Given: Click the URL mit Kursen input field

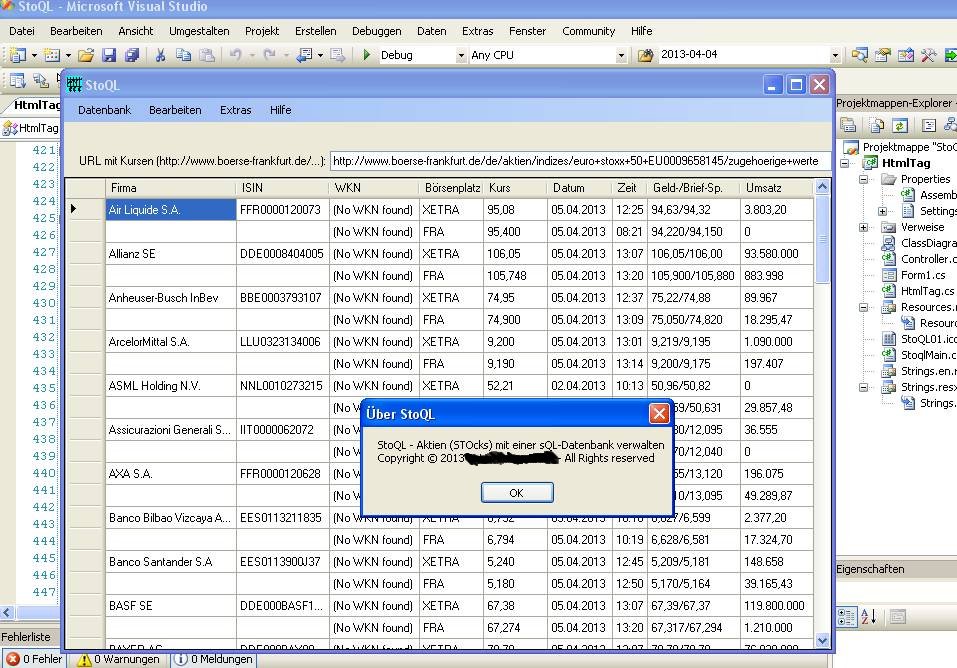Looking at the screenshot, I should coord(579,161).
